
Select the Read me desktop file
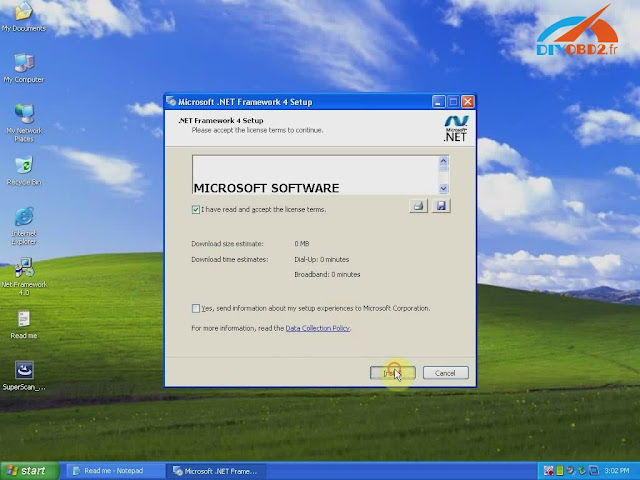coord(24,325)
